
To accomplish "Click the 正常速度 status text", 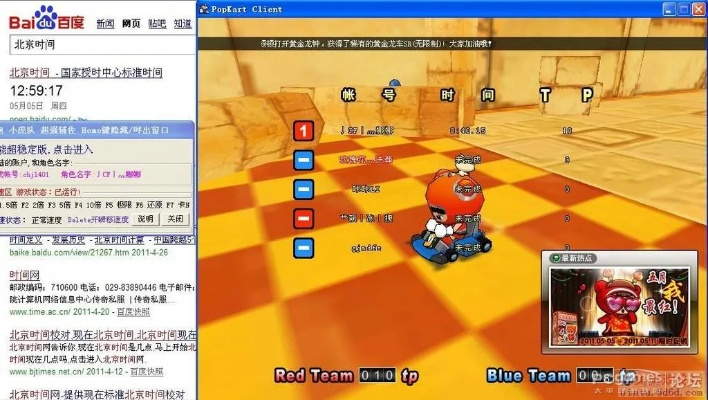I will tap(47, 220).
